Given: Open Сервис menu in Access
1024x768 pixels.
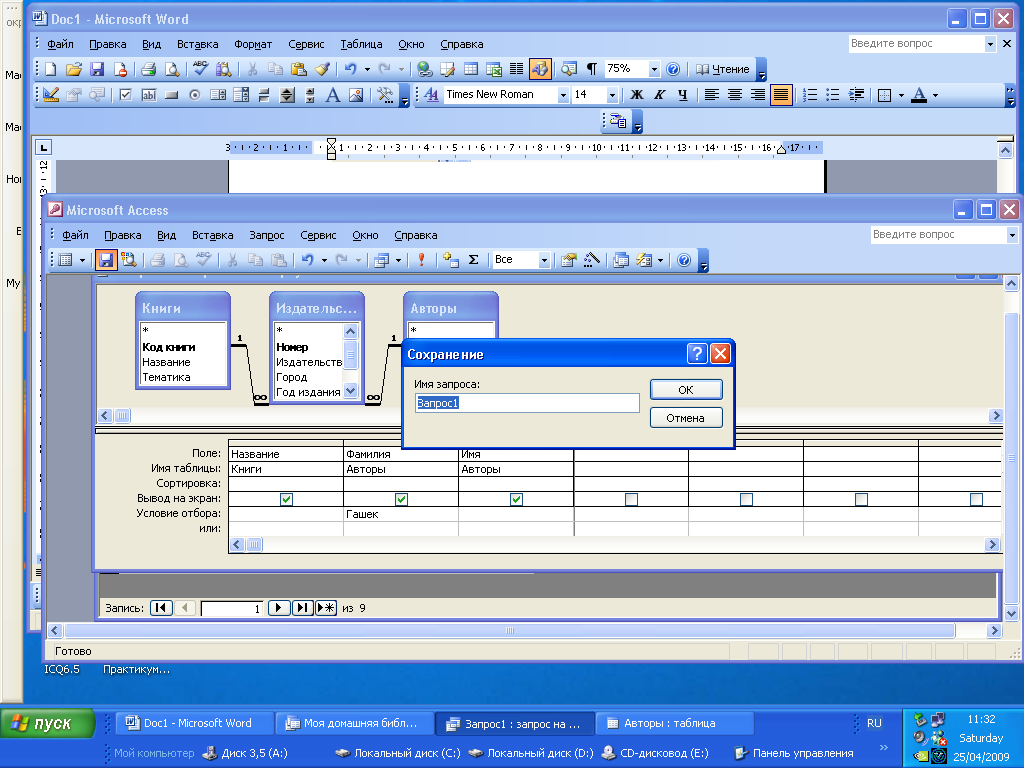Looking at the screenshot, I should [x=318, y=235].
